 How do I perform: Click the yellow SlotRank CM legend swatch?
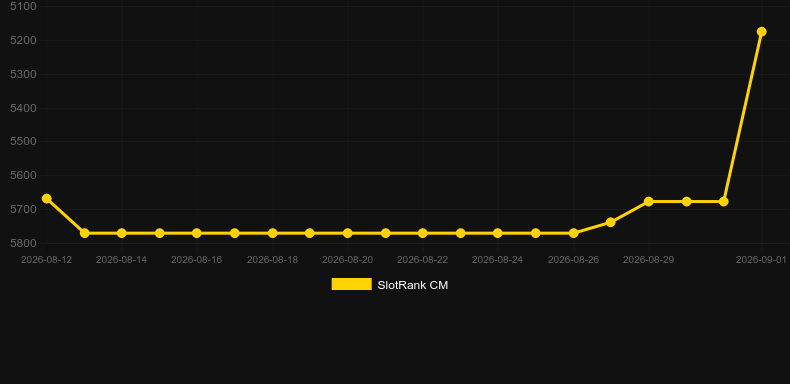tap(351, 284)
